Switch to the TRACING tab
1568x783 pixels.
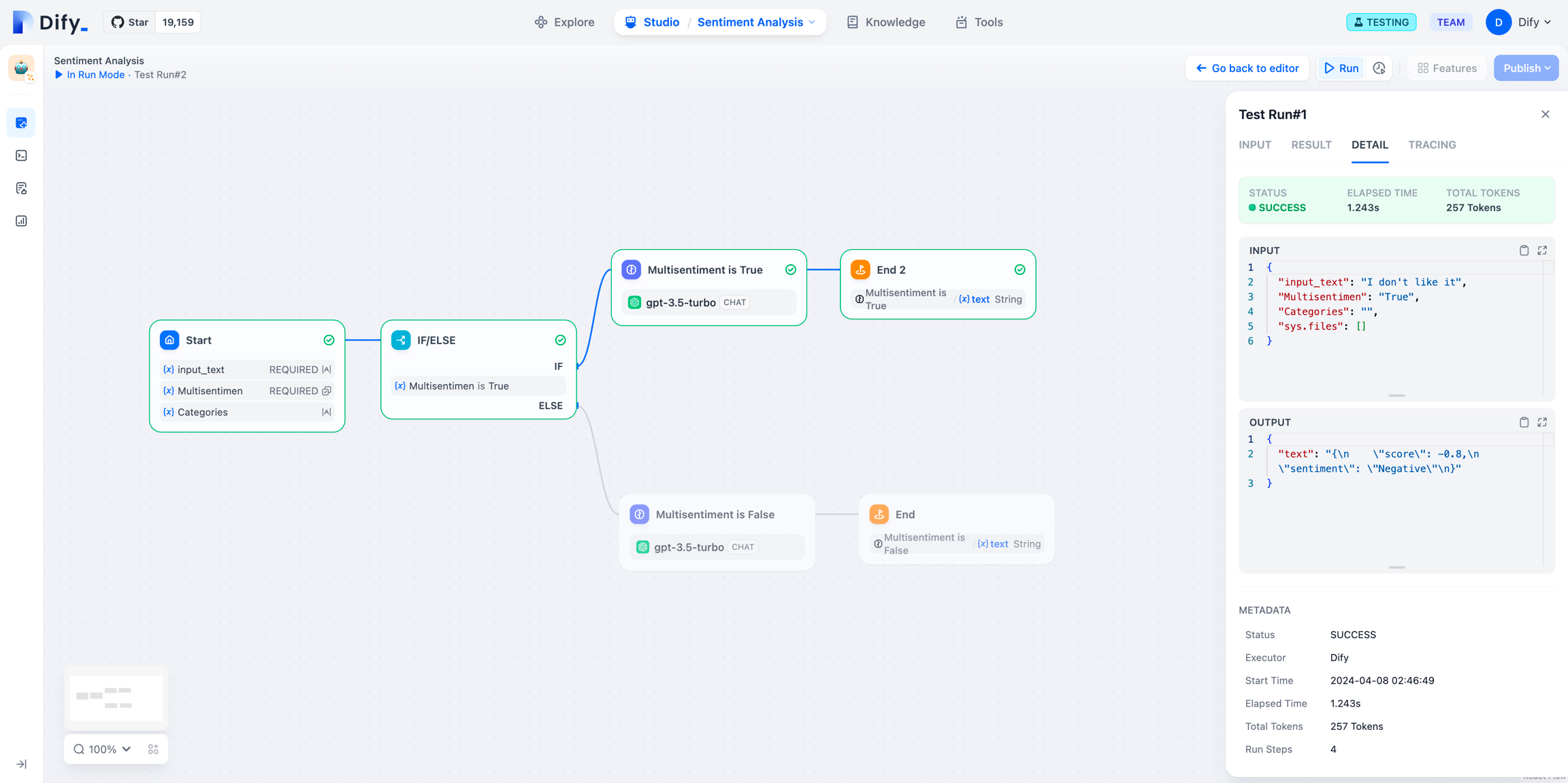(1432, 144)
